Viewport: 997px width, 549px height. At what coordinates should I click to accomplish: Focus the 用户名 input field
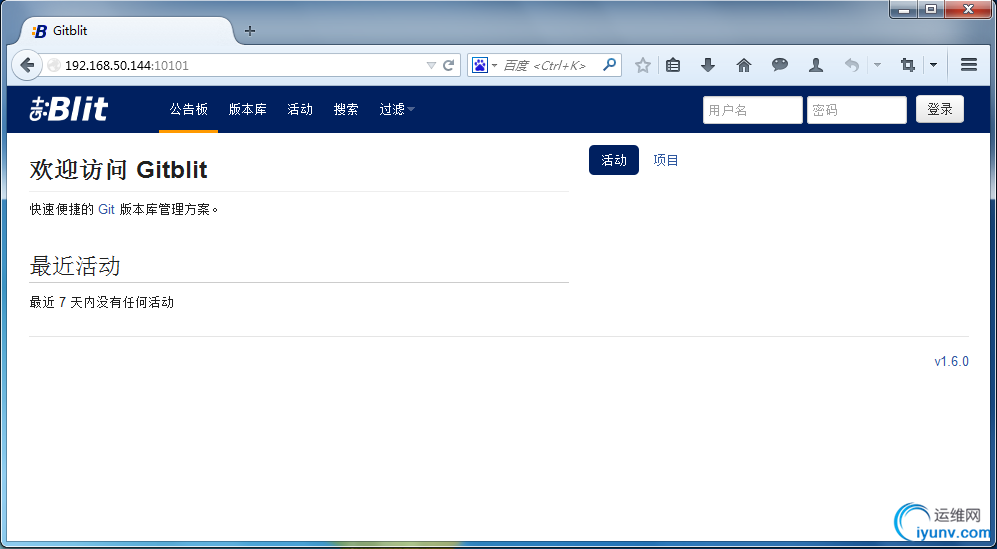click(752, 110)
